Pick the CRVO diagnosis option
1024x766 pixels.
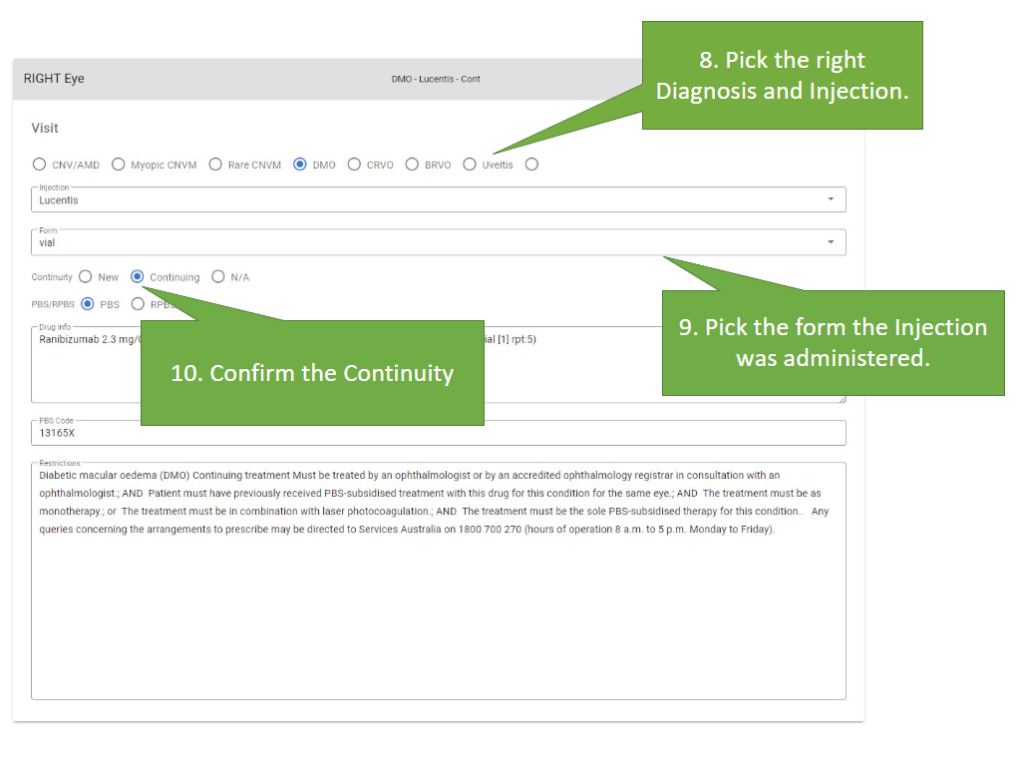pos(354,165)
